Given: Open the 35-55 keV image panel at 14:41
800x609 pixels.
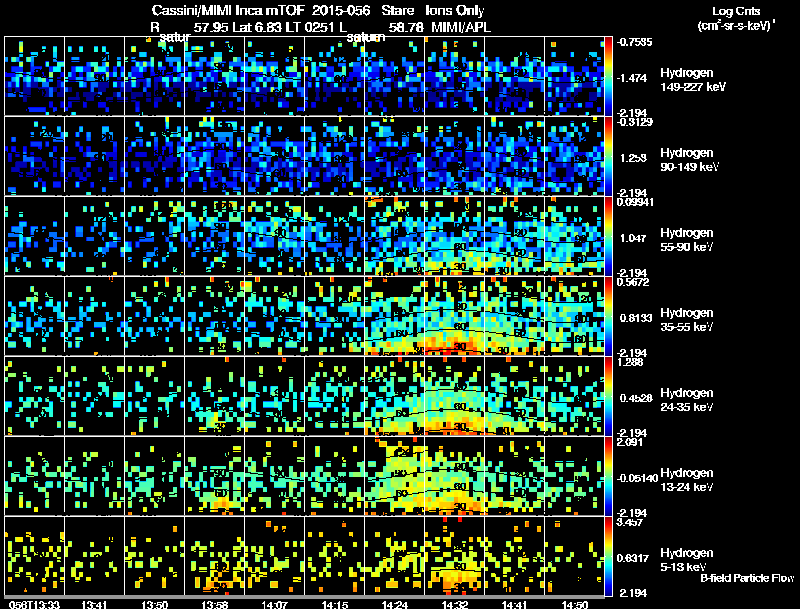Looking at the screenshot, I should coord(514,316).
